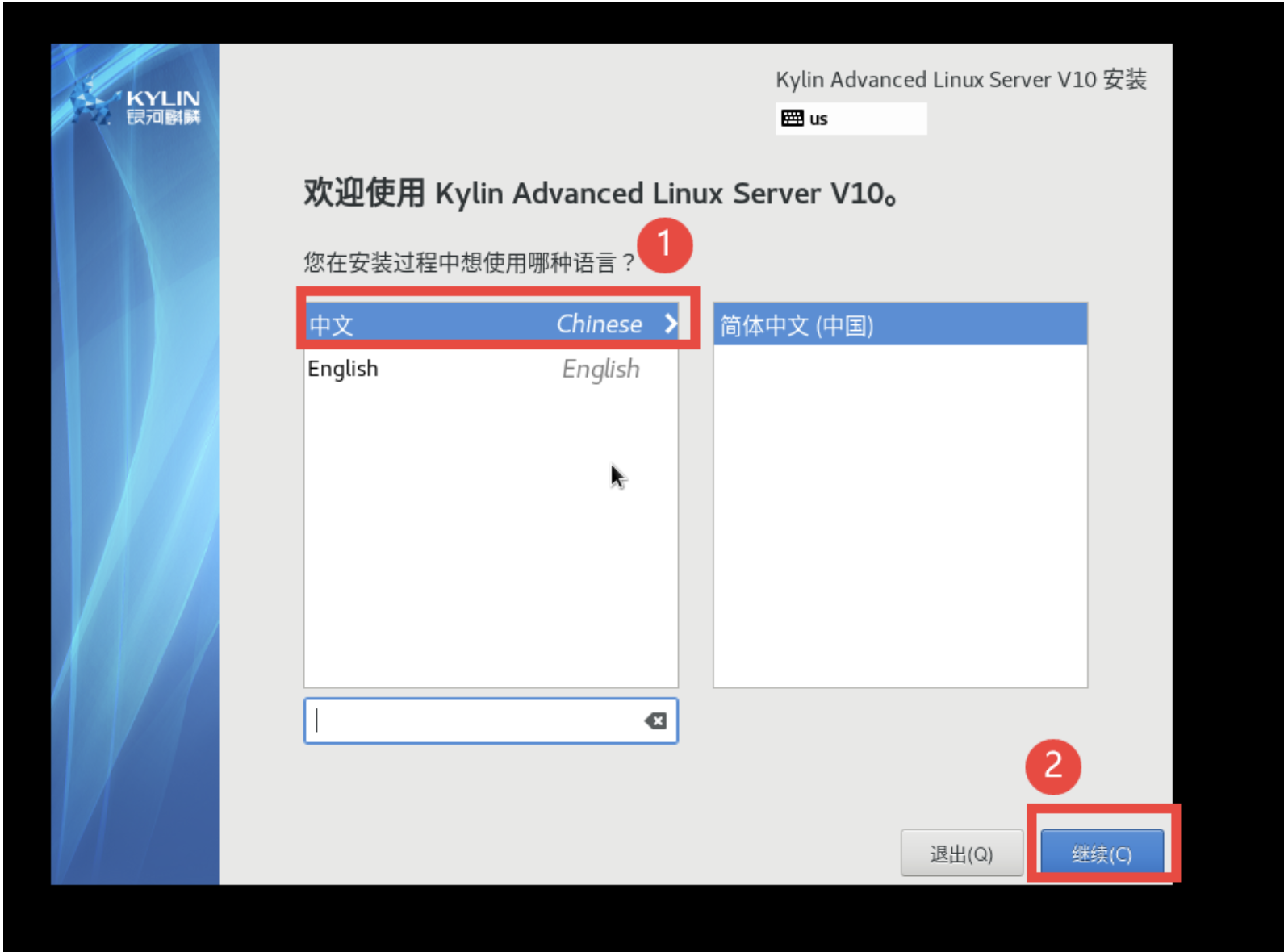Open the us keyboard layout indicator
Viewport: 1284px width, 952px height.
pyautogui.click(x=851, y=119)
